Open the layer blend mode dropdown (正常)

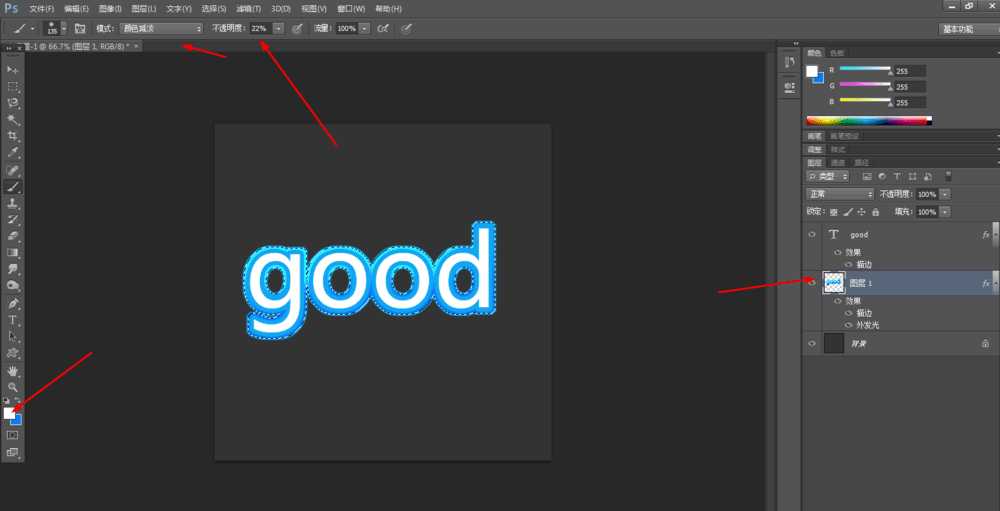pyautogui.click(x=840, y=194)
